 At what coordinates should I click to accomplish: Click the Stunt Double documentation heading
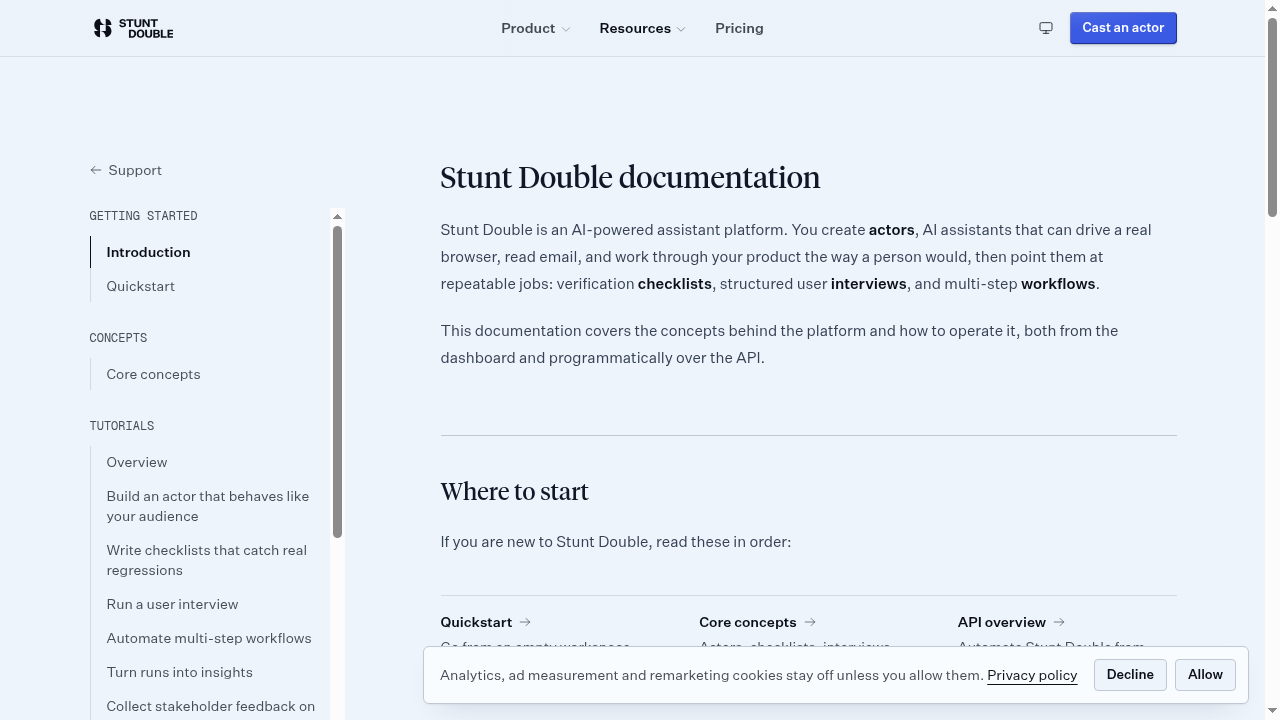630,178
